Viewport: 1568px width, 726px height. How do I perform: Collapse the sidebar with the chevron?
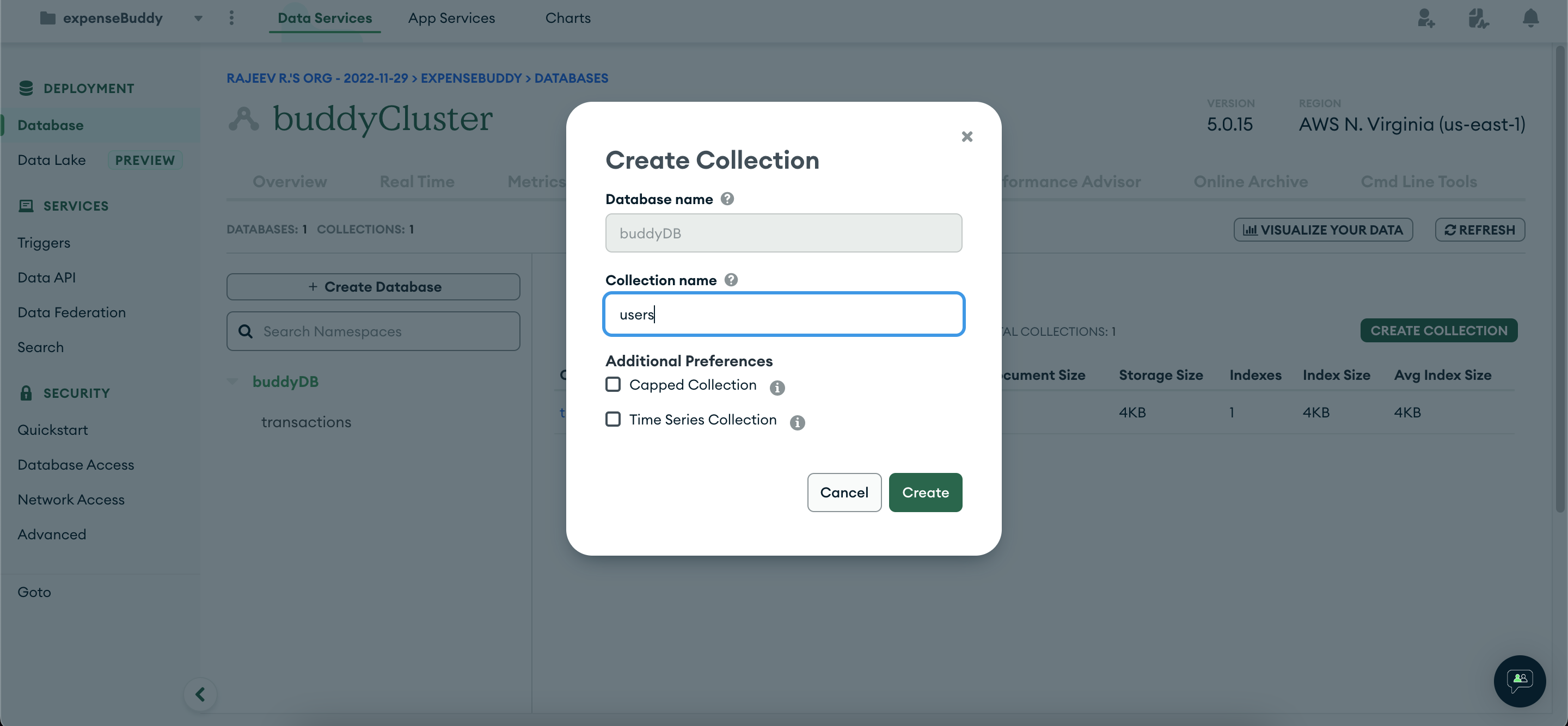point(200,694)
